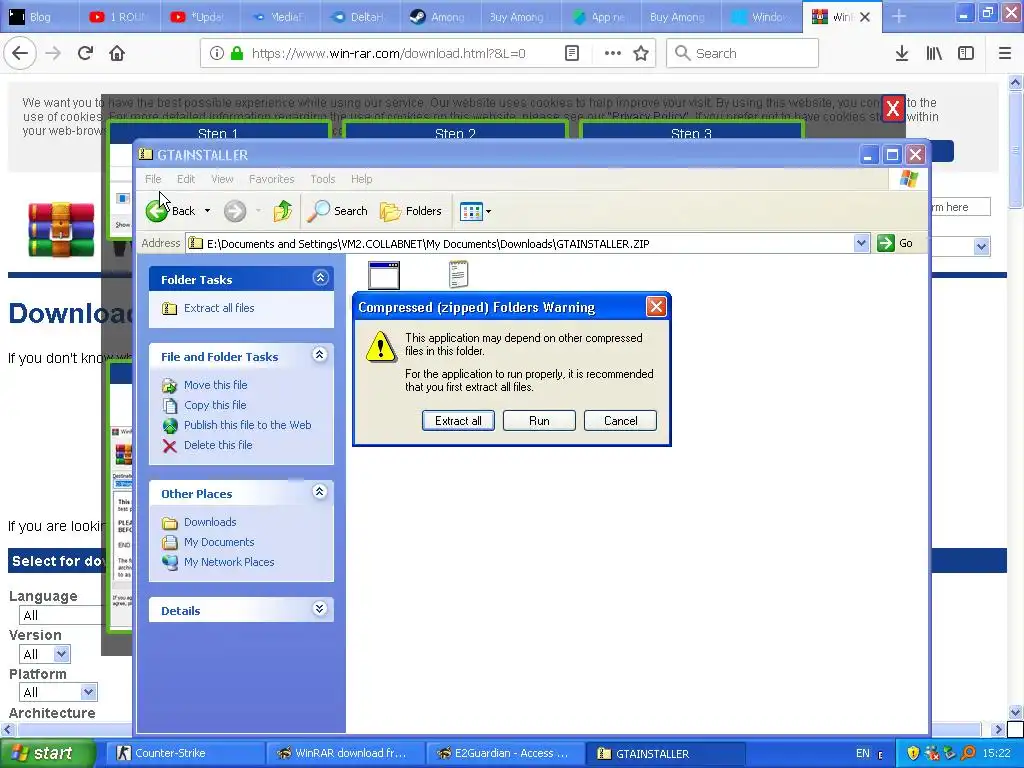1024x768 pixels.
Task: Click Extract all files task
Action: coord(219,308)
